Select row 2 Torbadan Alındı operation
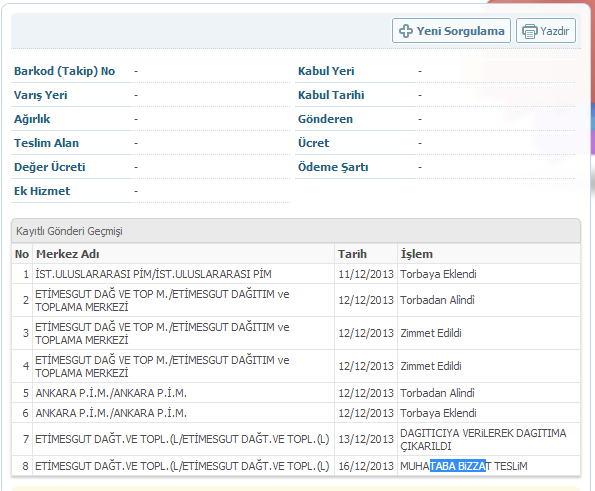This screenshot has height=491, width=595. 437,300
